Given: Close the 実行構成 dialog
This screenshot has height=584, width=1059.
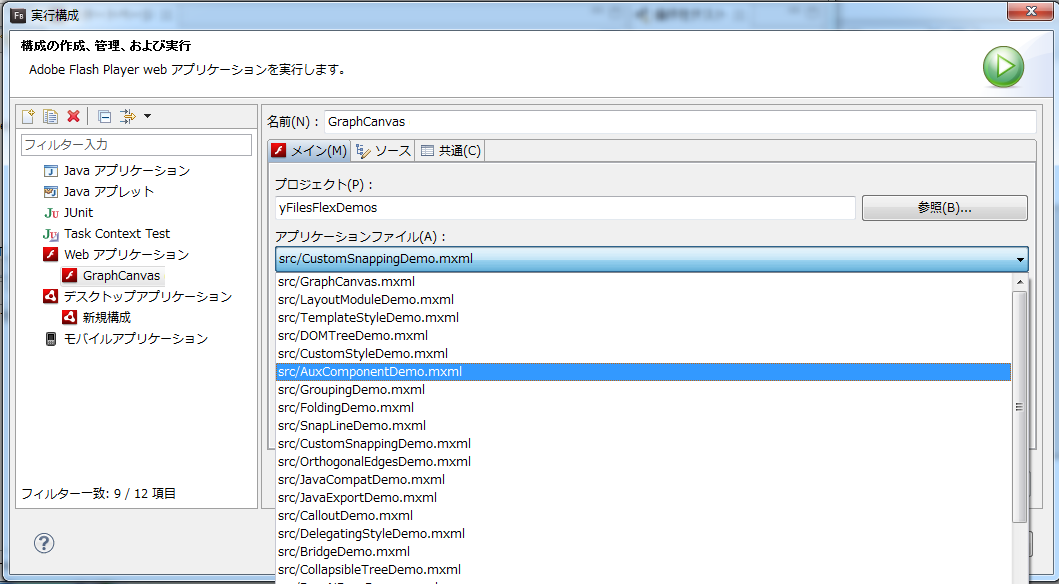Looking at the screenshot, I should click(1031, 11).
